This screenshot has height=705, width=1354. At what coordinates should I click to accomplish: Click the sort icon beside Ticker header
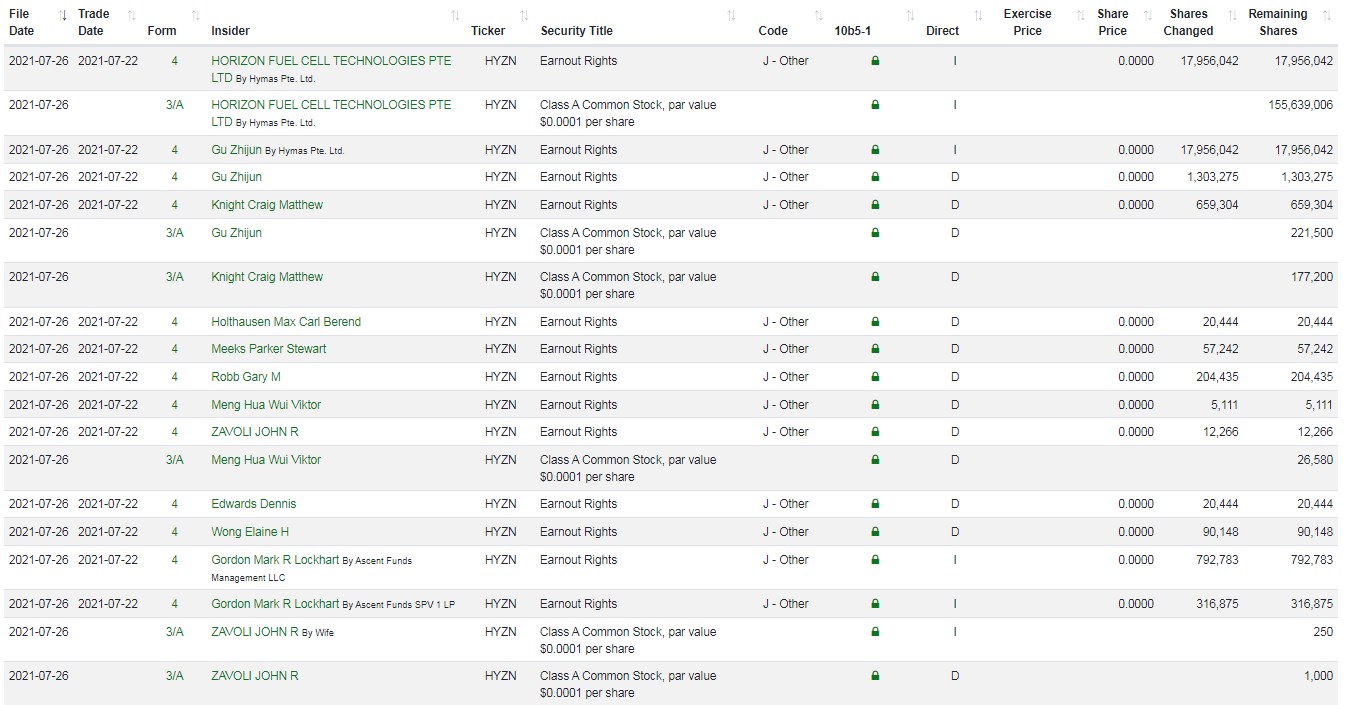524,15
